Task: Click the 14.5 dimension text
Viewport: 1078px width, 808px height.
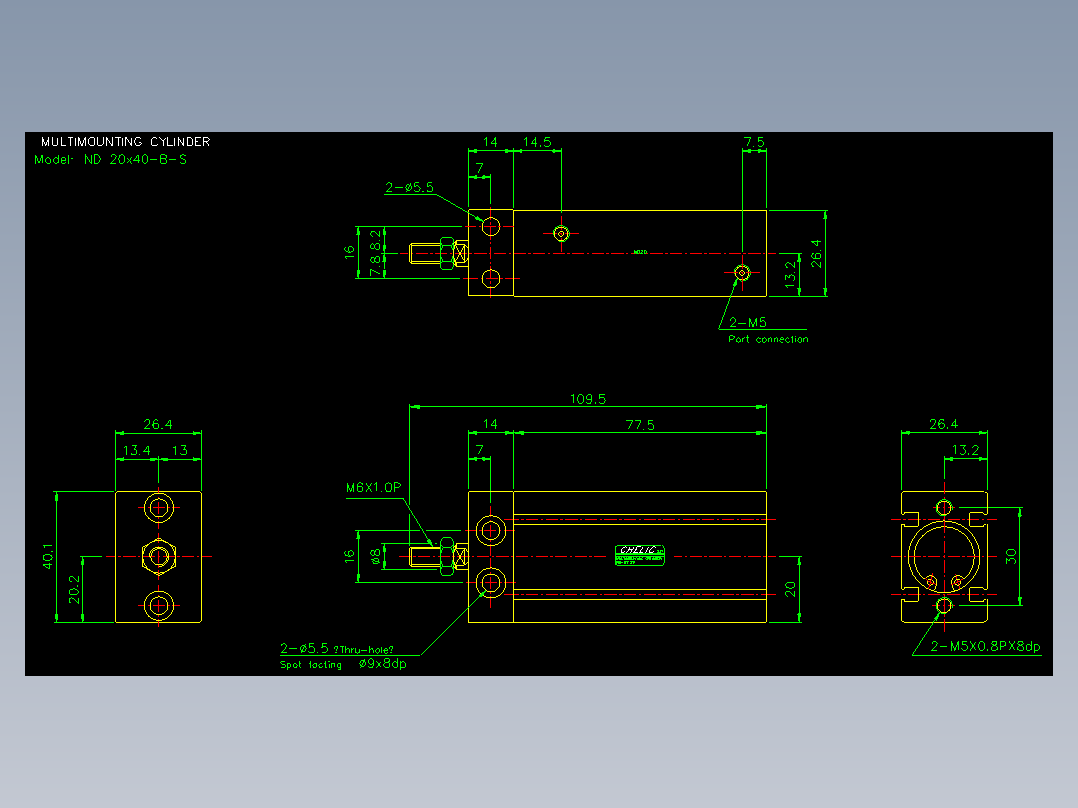Action: [x=537, y=142]
